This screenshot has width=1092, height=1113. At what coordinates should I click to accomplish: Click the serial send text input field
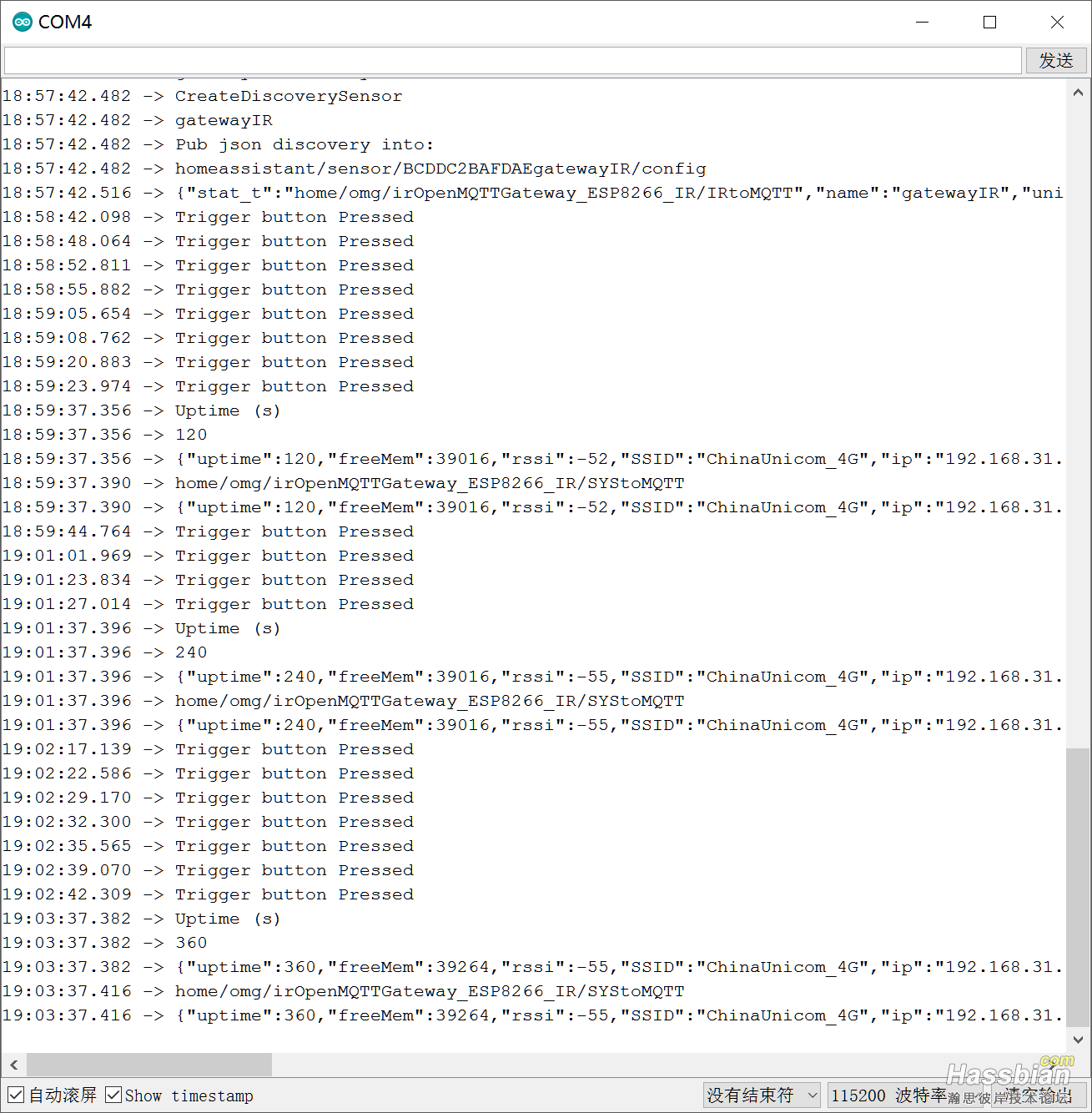pos(512,60)
